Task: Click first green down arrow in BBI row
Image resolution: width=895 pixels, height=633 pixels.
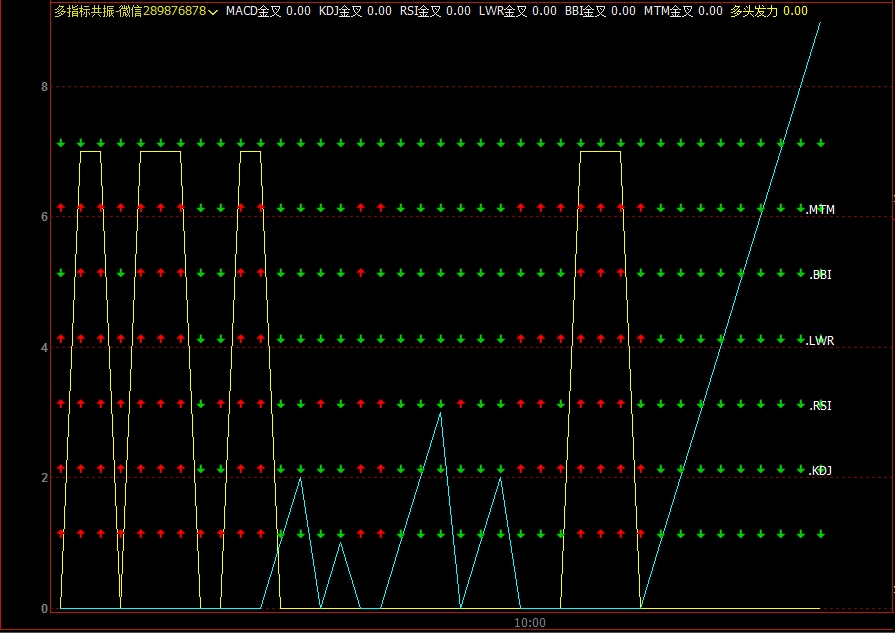Action: (x=61, y=272)
